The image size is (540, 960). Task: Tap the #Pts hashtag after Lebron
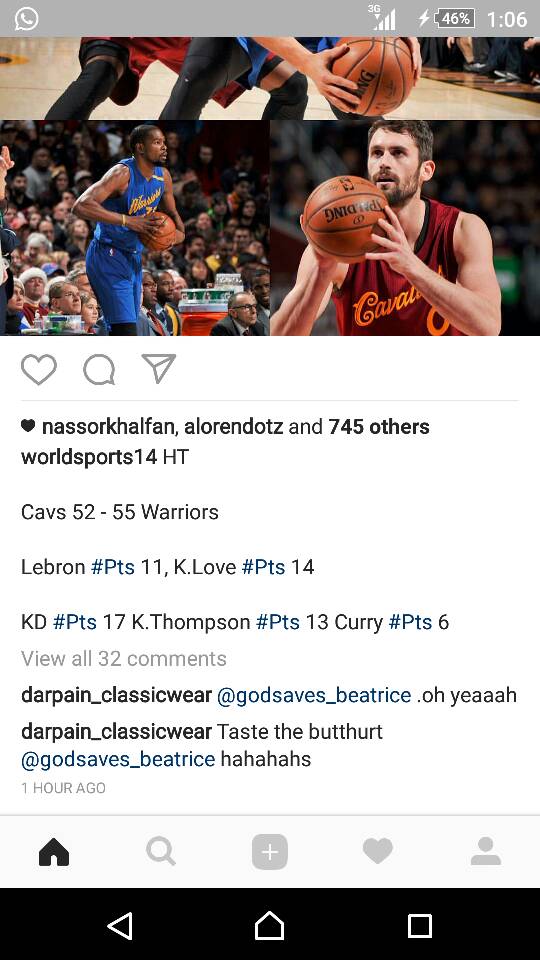pos(113,567)
